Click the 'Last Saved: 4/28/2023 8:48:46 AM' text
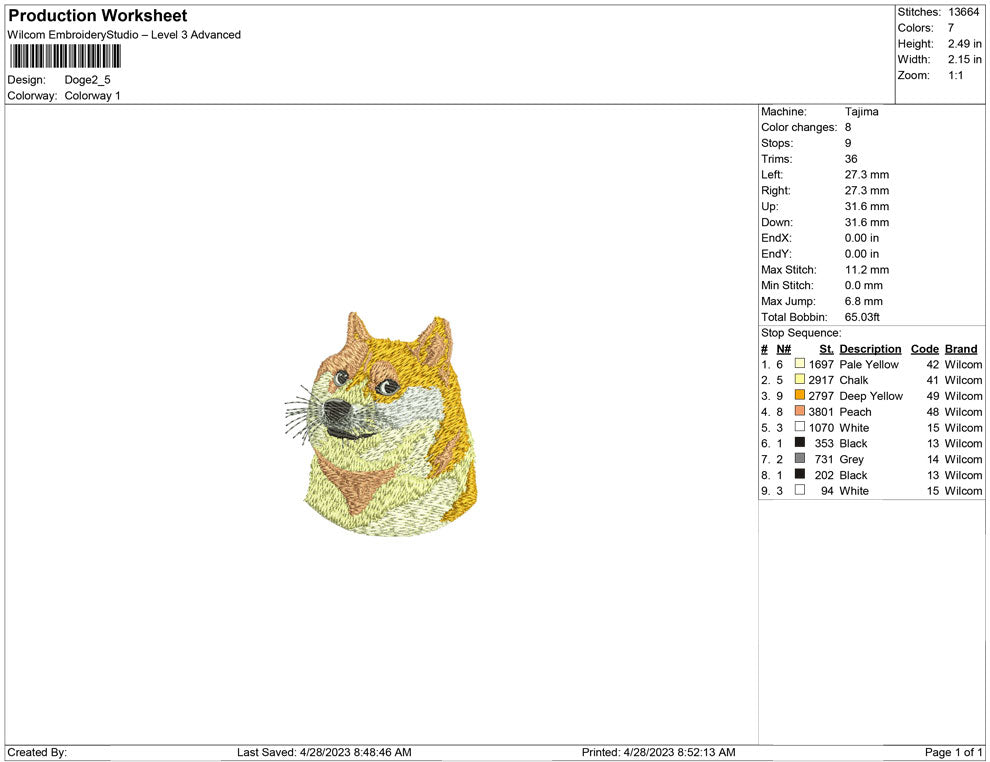990x762 pixels. coord(324,752)
